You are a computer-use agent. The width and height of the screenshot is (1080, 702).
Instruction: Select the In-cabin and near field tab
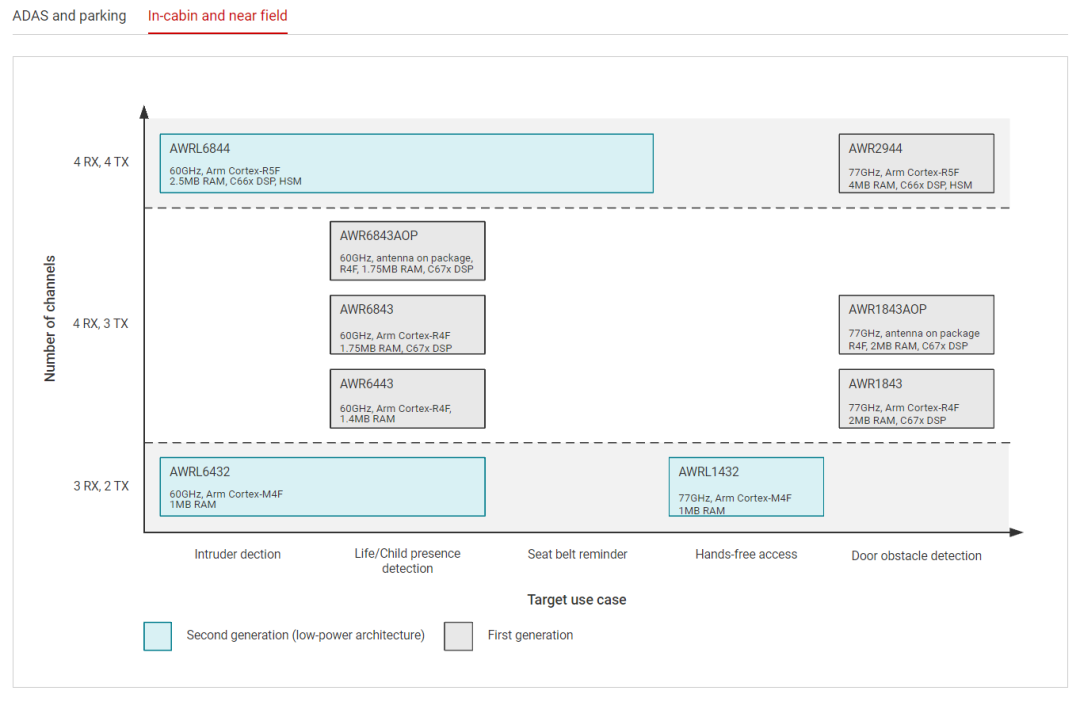coord(217,16)
